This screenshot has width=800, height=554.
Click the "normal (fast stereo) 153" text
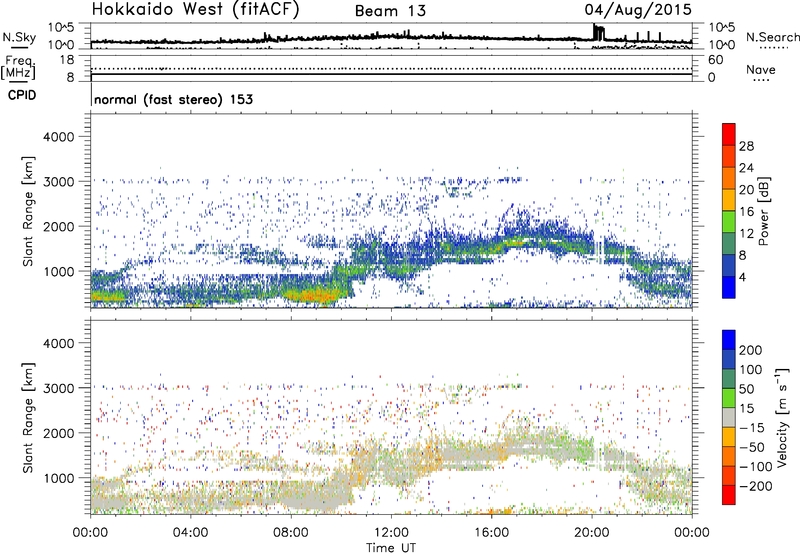173,99
